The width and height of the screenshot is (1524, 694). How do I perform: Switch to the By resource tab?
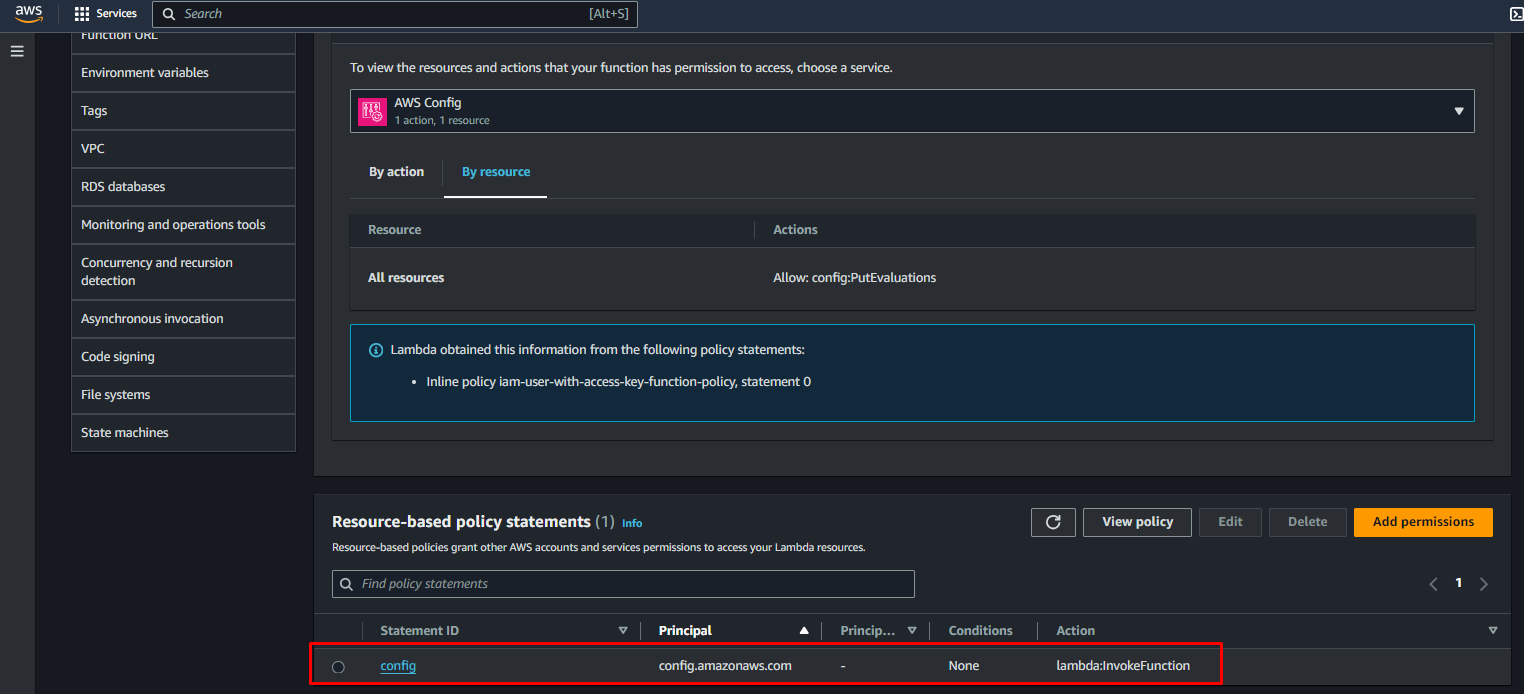pos(496,172)
